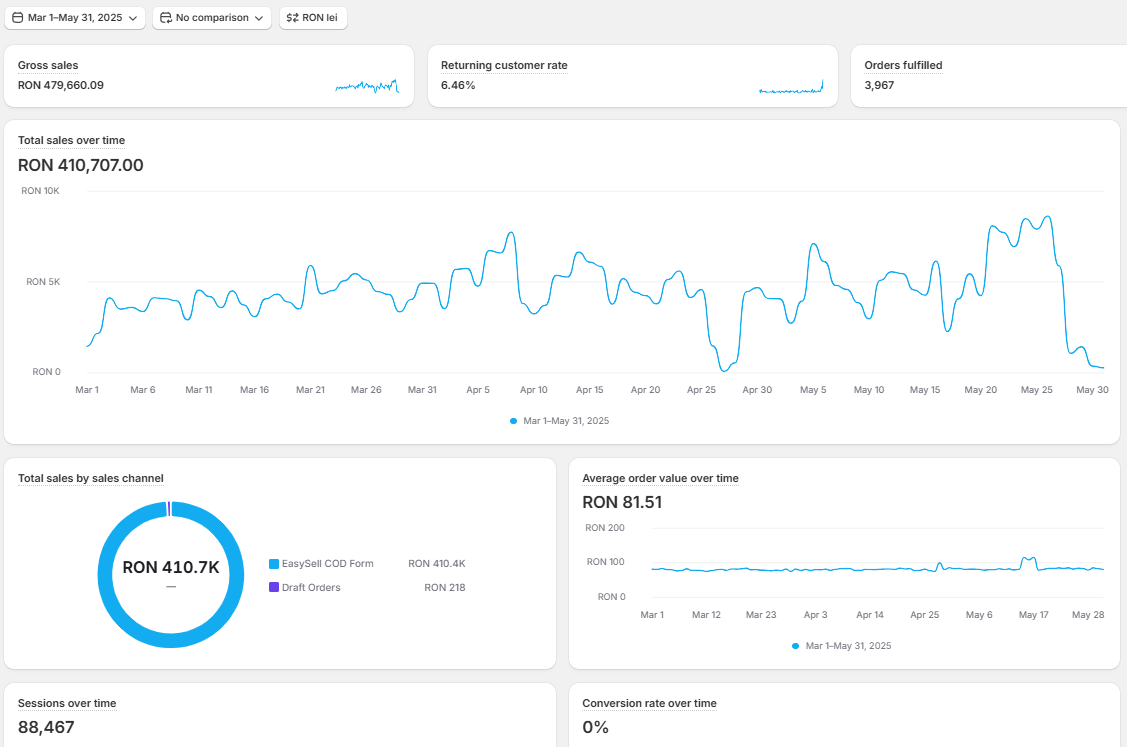The width and height of the screenshot is (1127, 747).
Task: Toggle the Average order value legend dot
Action: pyautogui.click(x=796, y=646)
